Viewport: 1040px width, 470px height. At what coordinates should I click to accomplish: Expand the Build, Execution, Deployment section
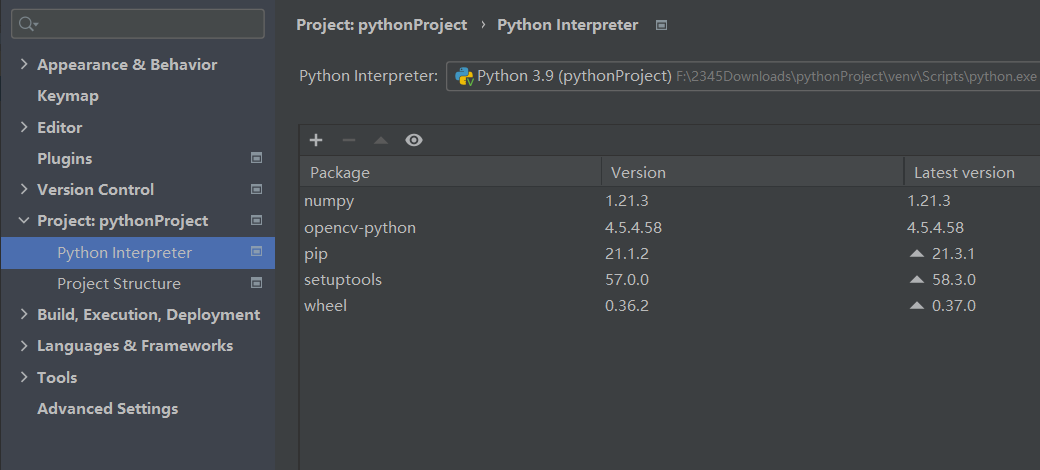coord(24,314)
